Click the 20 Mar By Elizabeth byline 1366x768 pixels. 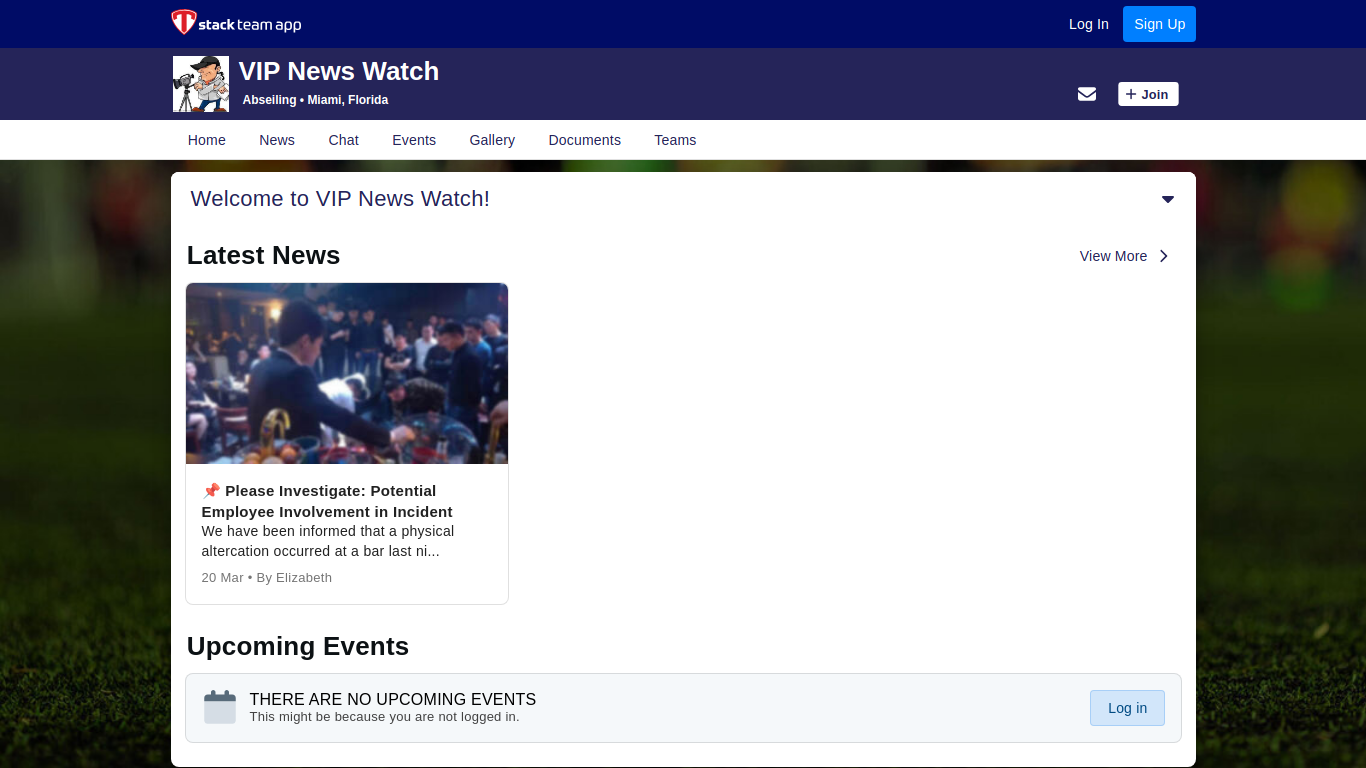click(x=267, y=578)
